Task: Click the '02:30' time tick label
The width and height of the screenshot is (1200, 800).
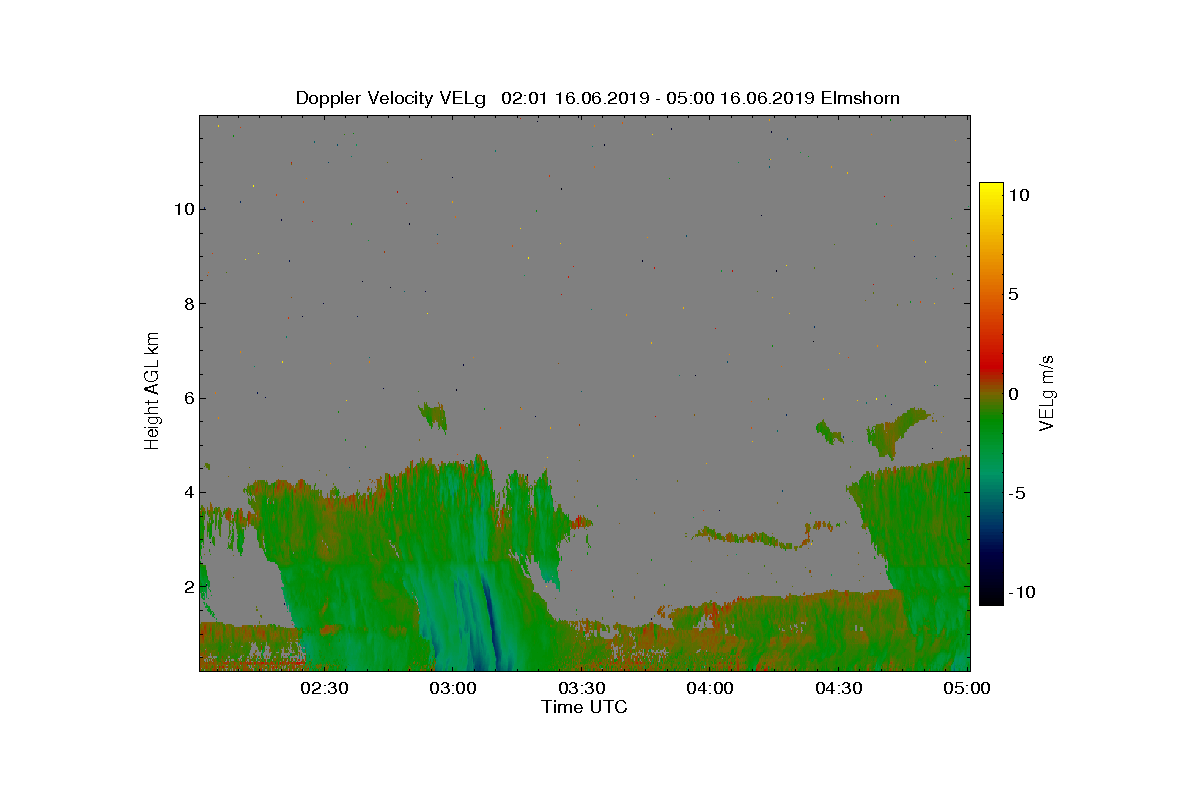Action: [x=323, y=688]
